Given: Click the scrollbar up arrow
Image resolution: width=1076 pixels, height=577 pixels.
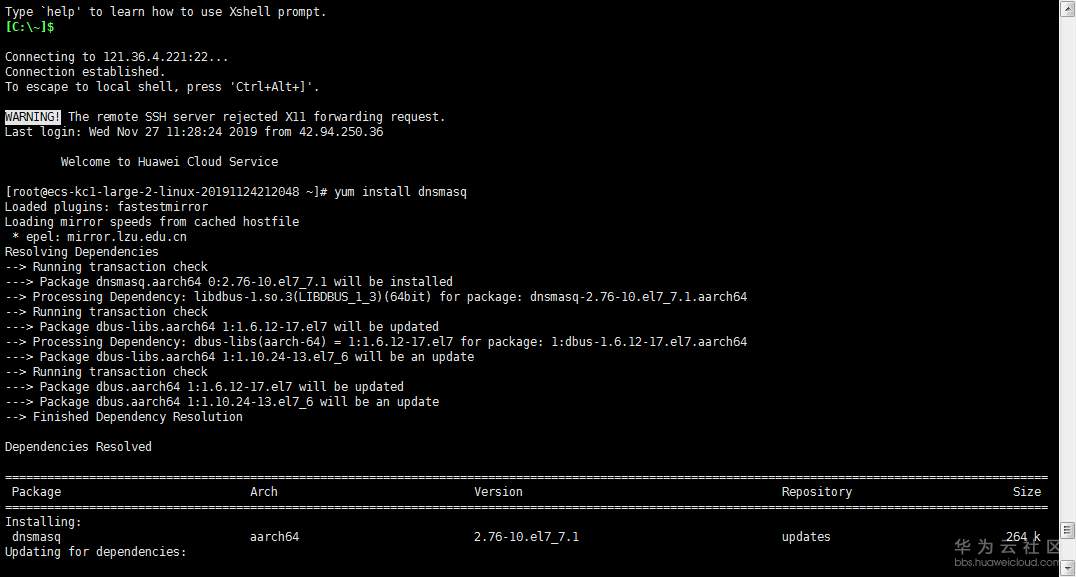Looking at the screenshot, I should point(1067,8).
